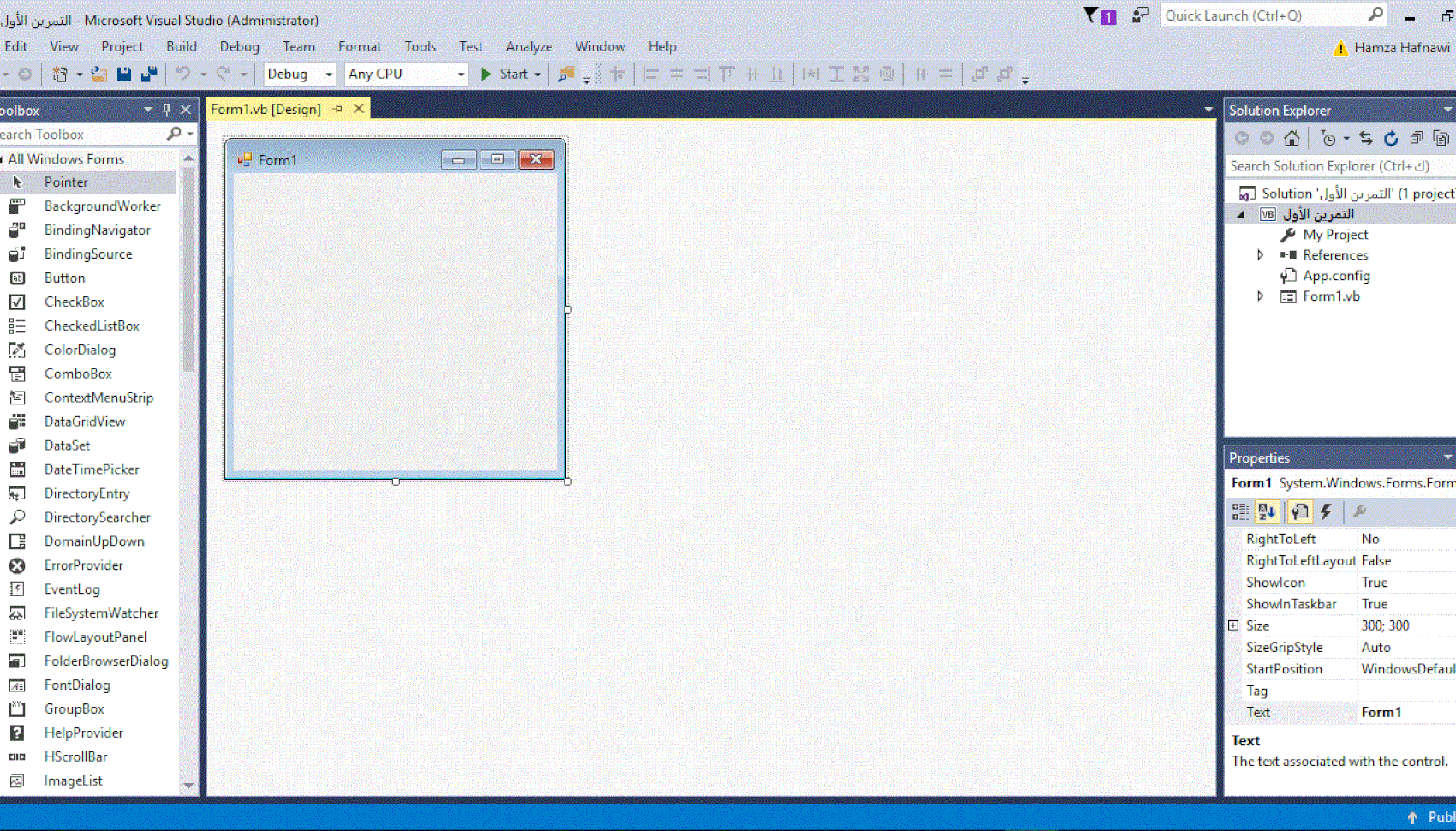Click the Home icon in Solution Explorer

(x=1292, y=138)
